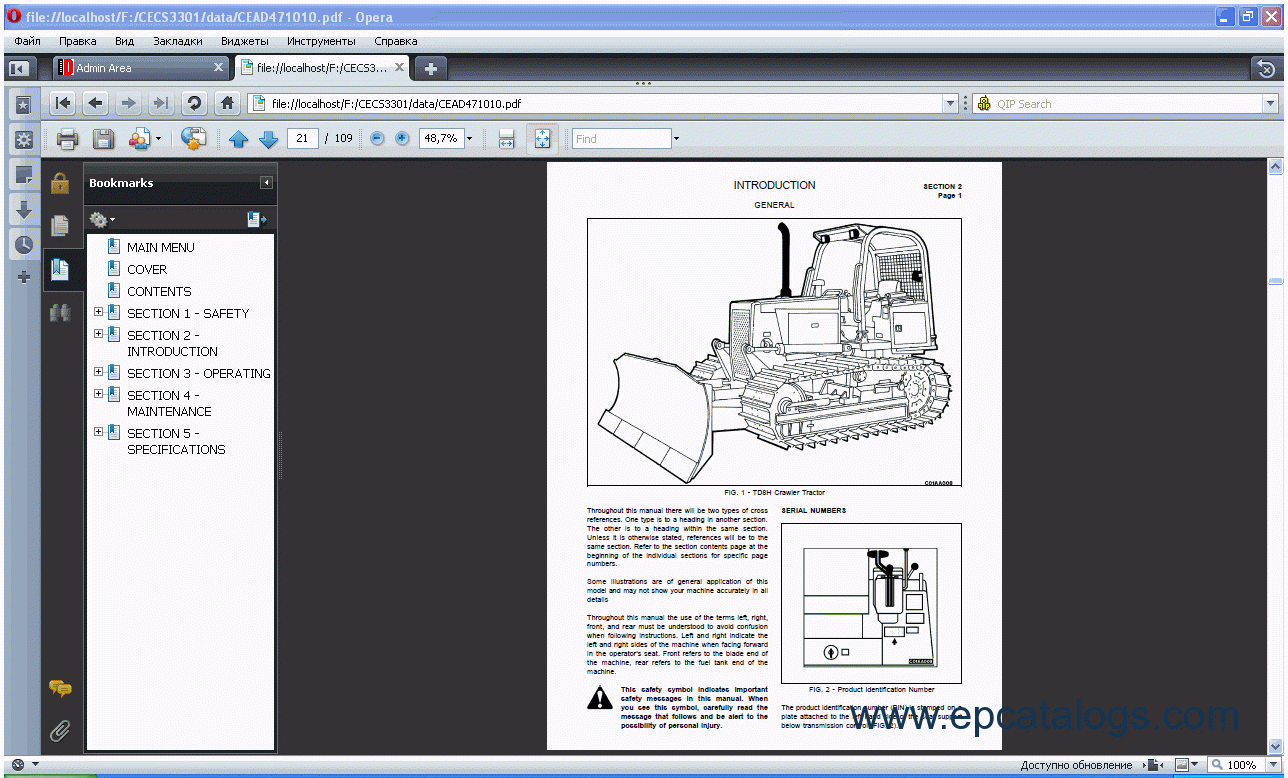This screenshot has height=778, width=1288.
Task: Go back with Opera's back arrow
Action: pos(96,103)
